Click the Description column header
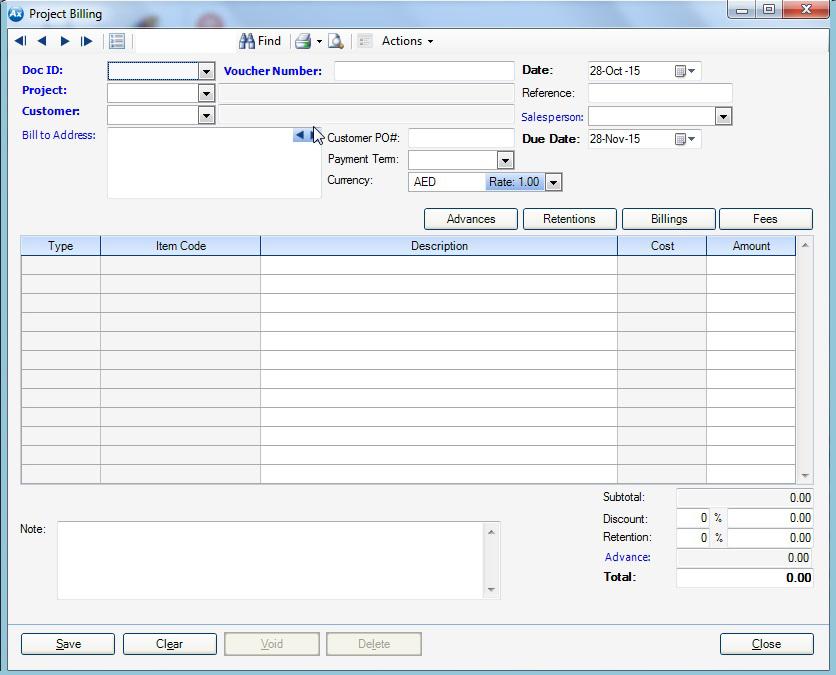This screenshot has width=836, height=675. tap(439, 246)
